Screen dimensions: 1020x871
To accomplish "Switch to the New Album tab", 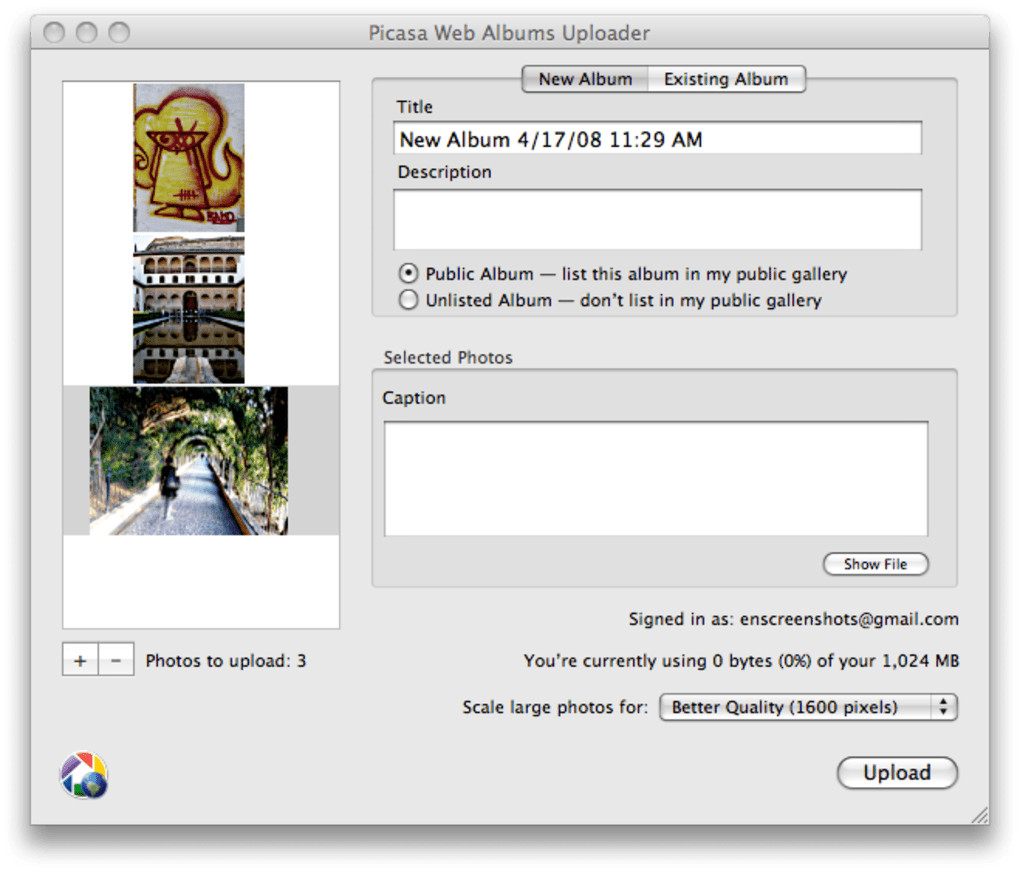I will coord(585,79).
